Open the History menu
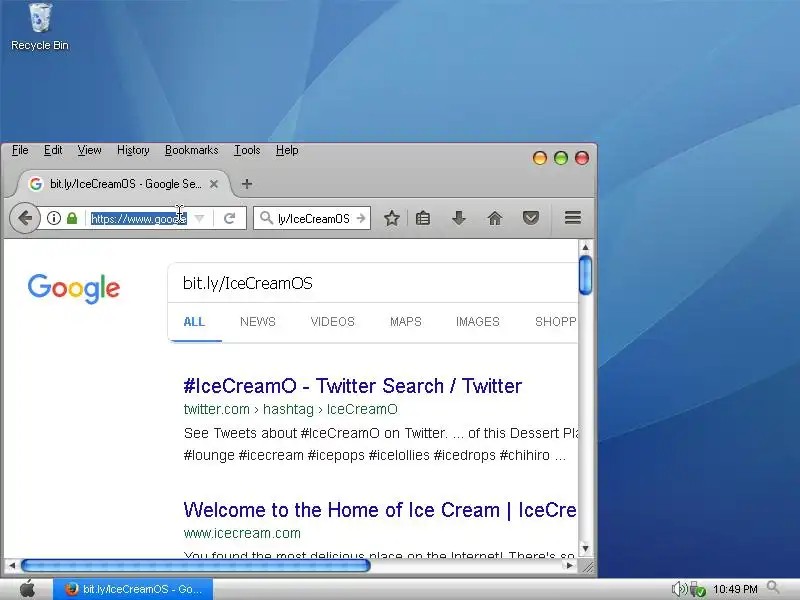This screenshot has height=600, width=800. point(133,150)
